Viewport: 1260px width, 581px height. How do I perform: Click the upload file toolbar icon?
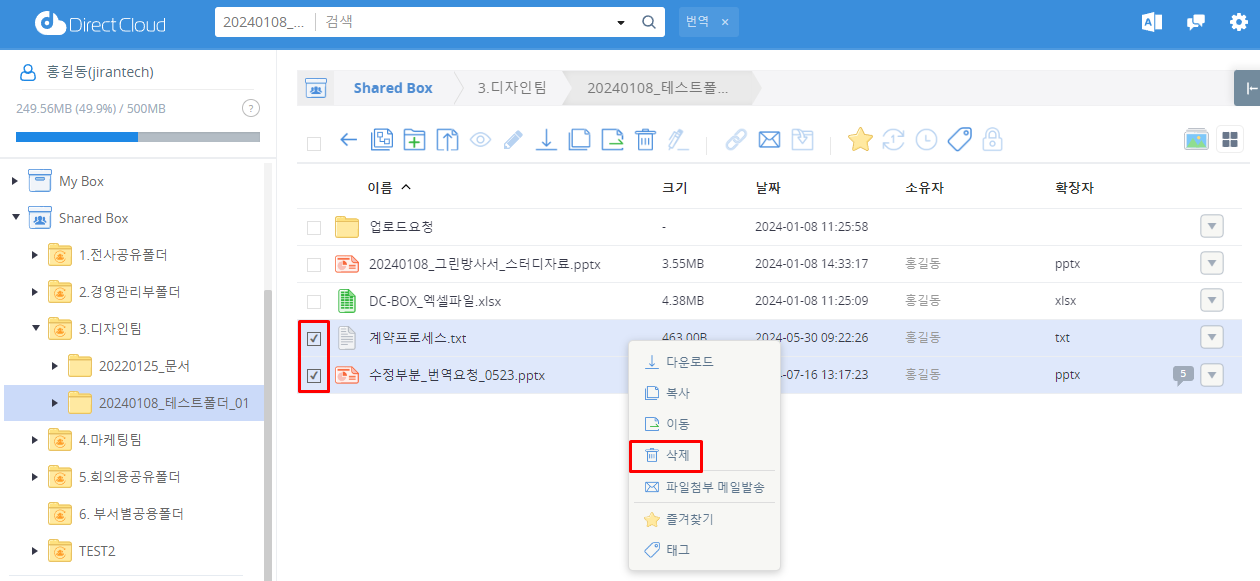click(x=447, y=140)
